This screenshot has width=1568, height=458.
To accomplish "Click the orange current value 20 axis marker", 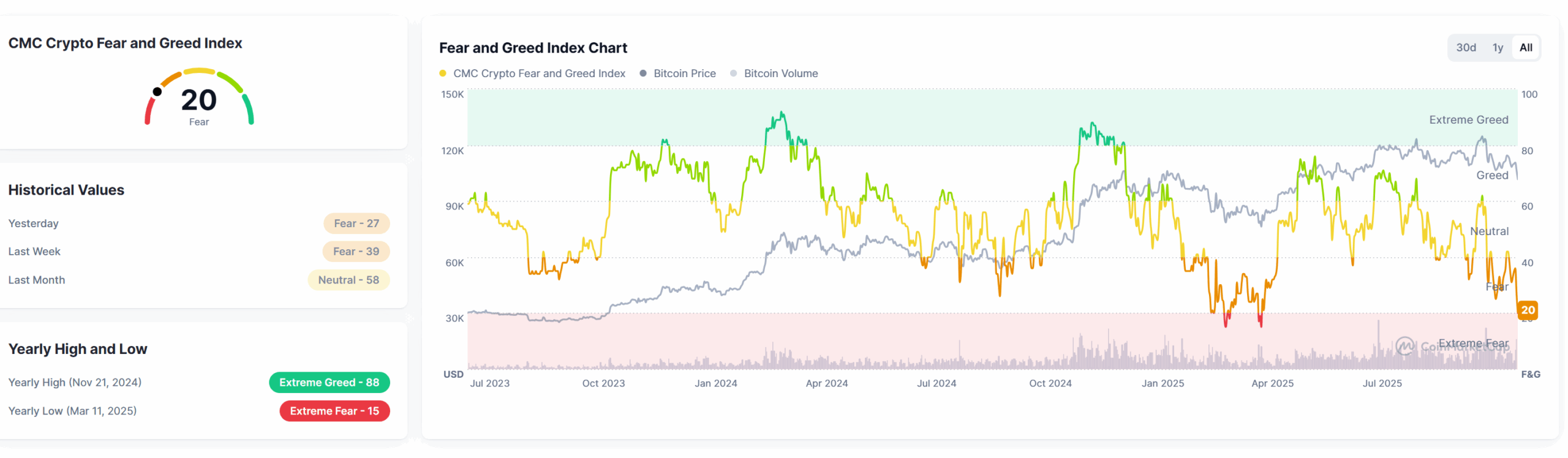I will pyautogui.click(x=1529, y=310).
